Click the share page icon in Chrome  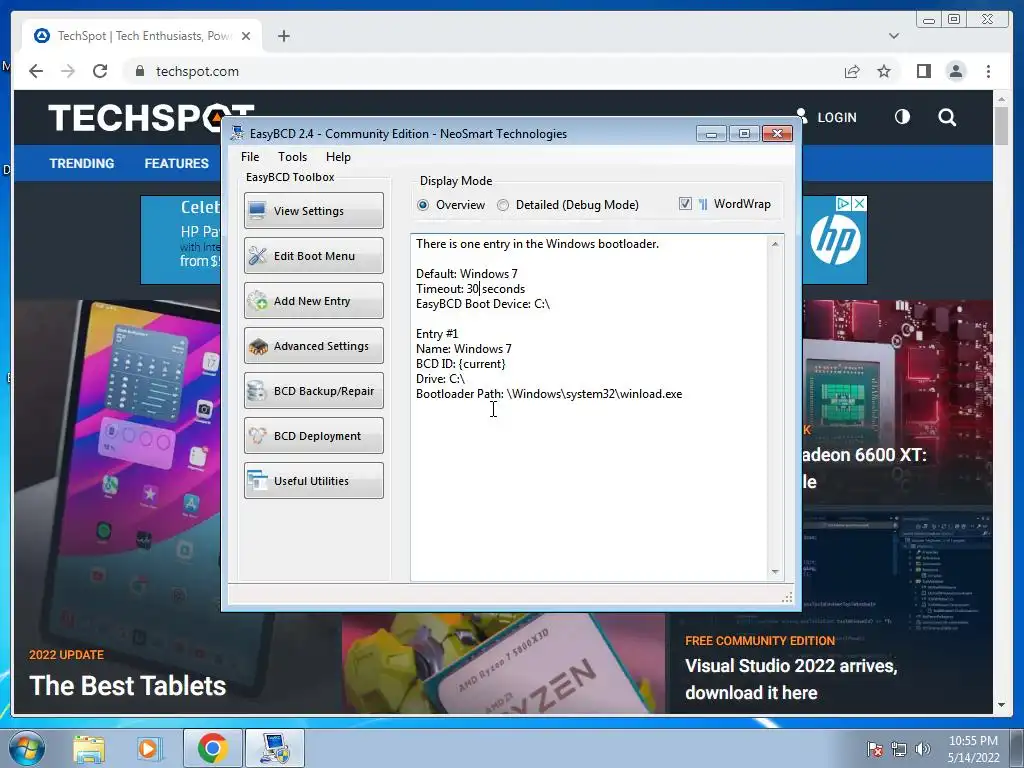tap(852, 71)
